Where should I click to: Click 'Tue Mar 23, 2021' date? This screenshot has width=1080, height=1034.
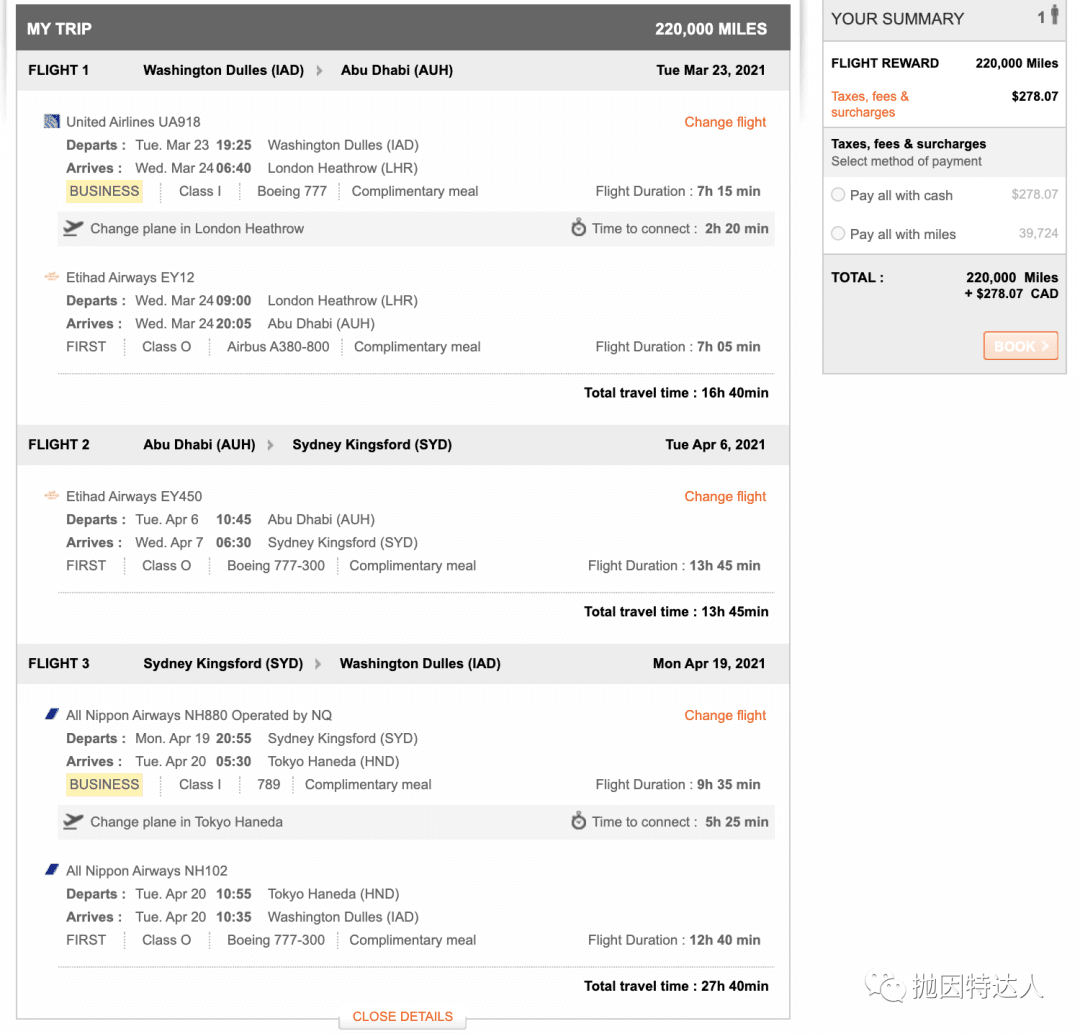click(710, 70)
